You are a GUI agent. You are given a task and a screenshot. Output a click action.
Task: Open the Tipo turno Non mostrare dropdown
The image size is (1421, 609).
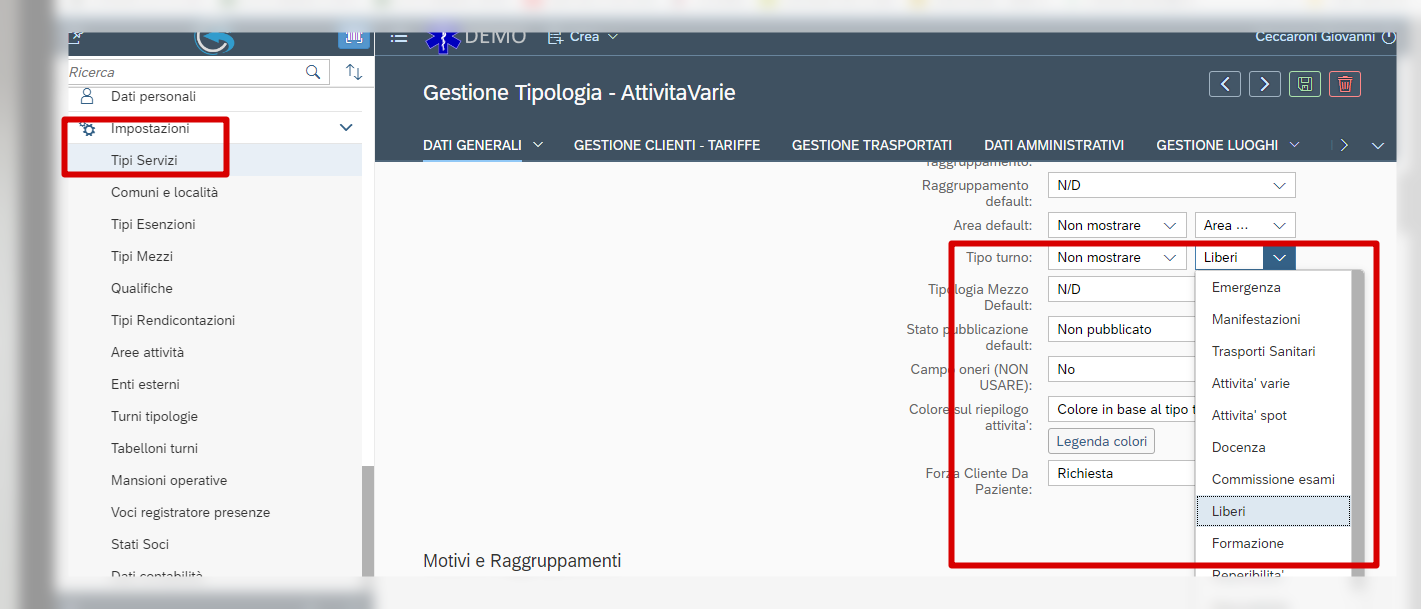[x=1116, y=257]
